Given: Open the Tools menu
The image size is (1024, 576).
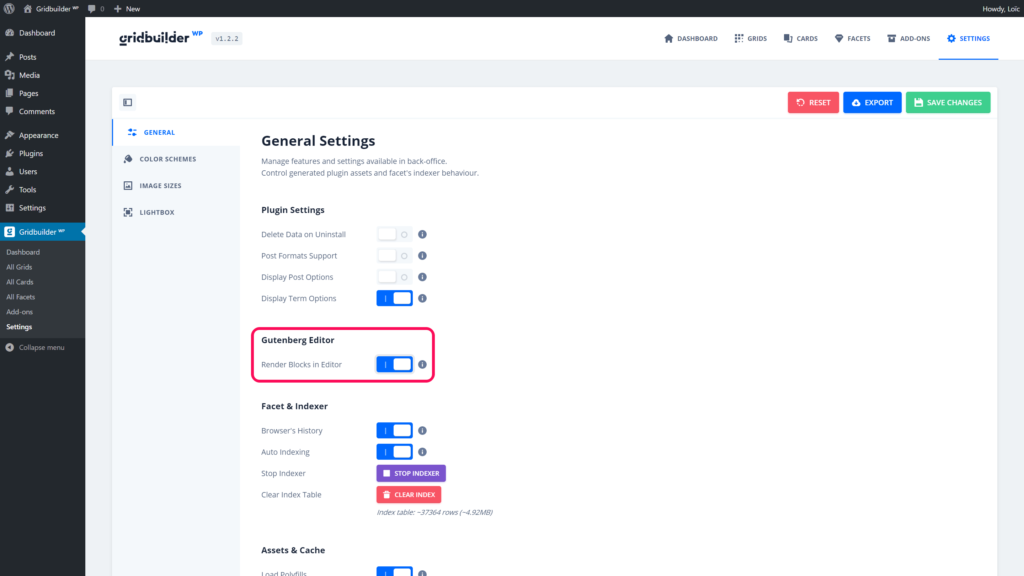Looking at the screenshot, I should click(42, 190).
